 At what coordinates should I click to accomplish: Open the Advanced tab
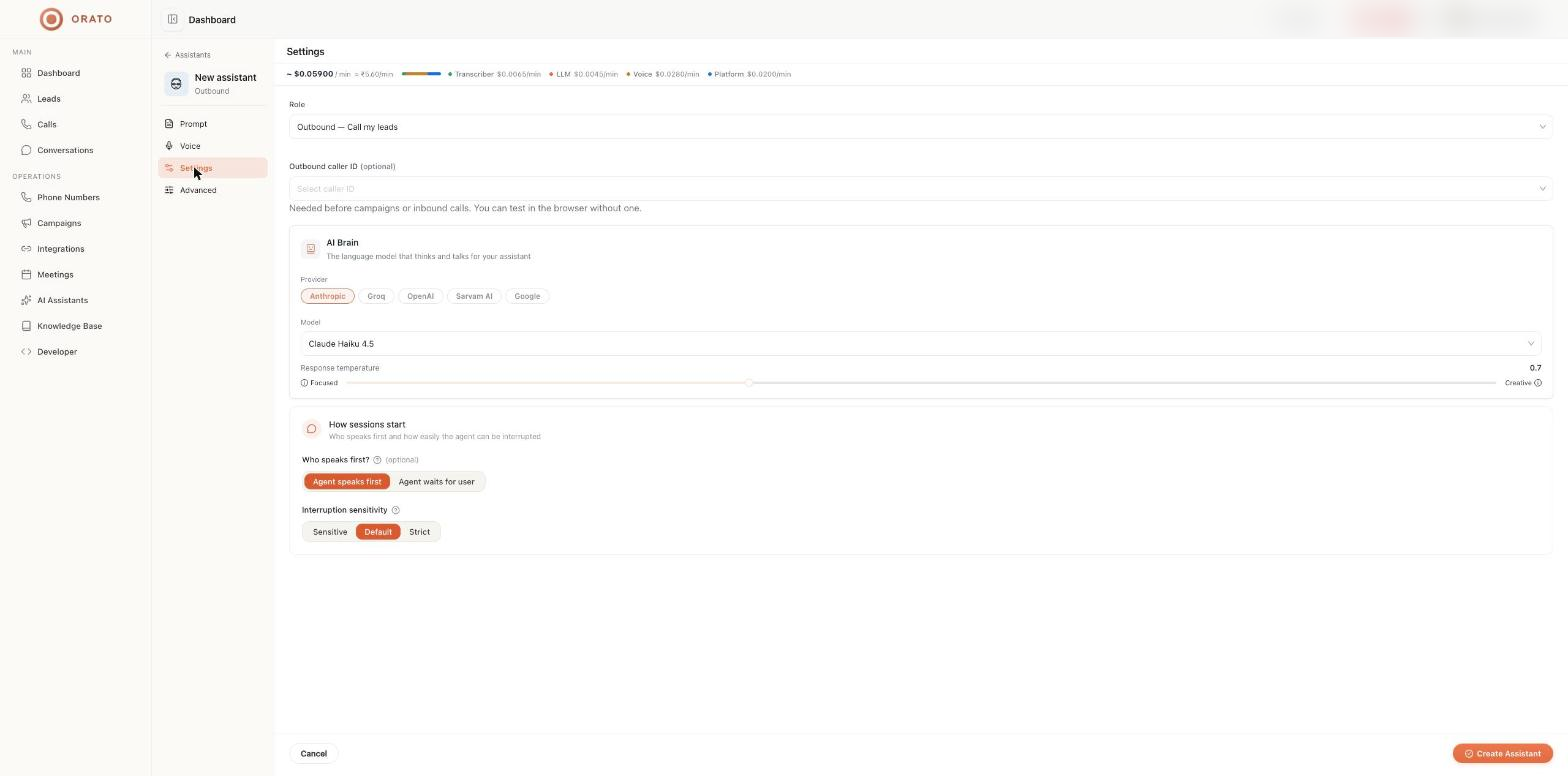[x=212, y=190]
